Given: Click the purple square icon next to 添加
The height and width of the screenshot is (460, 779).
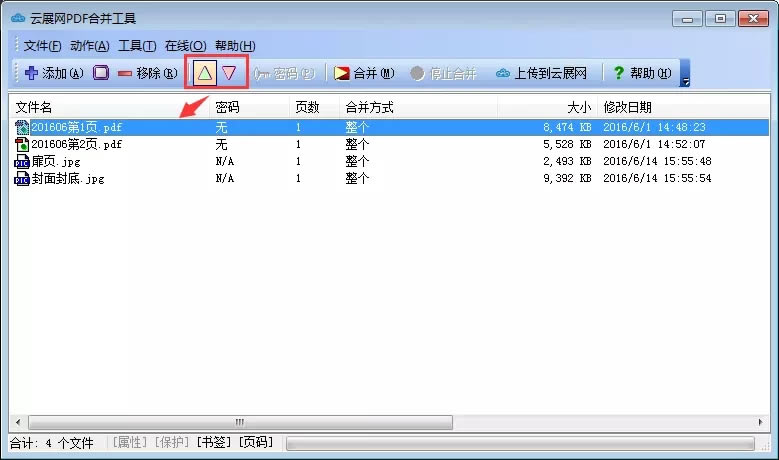Looking at the screenshot, I should 101,73.
